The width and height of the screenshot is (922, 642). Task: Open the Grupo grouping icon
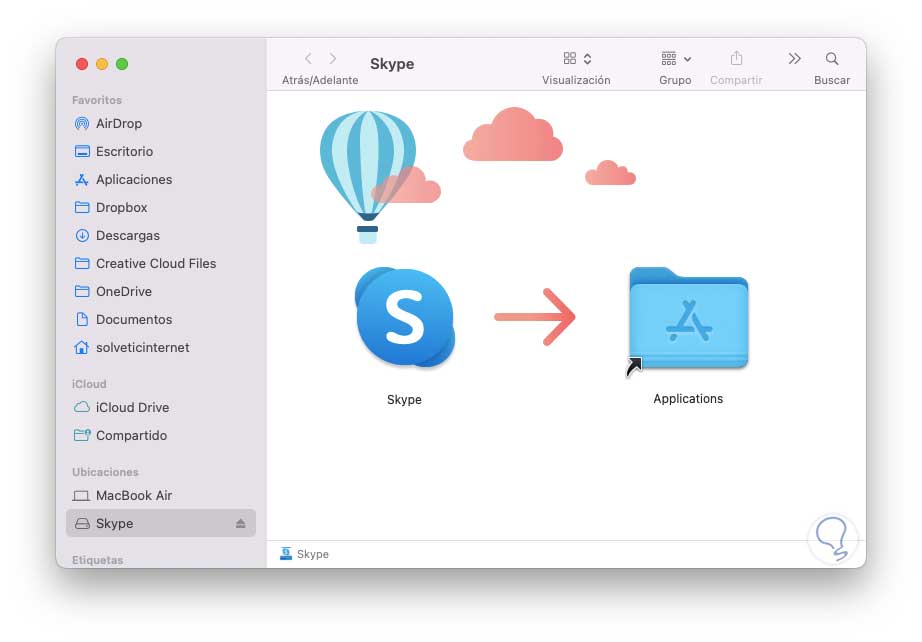669,58
